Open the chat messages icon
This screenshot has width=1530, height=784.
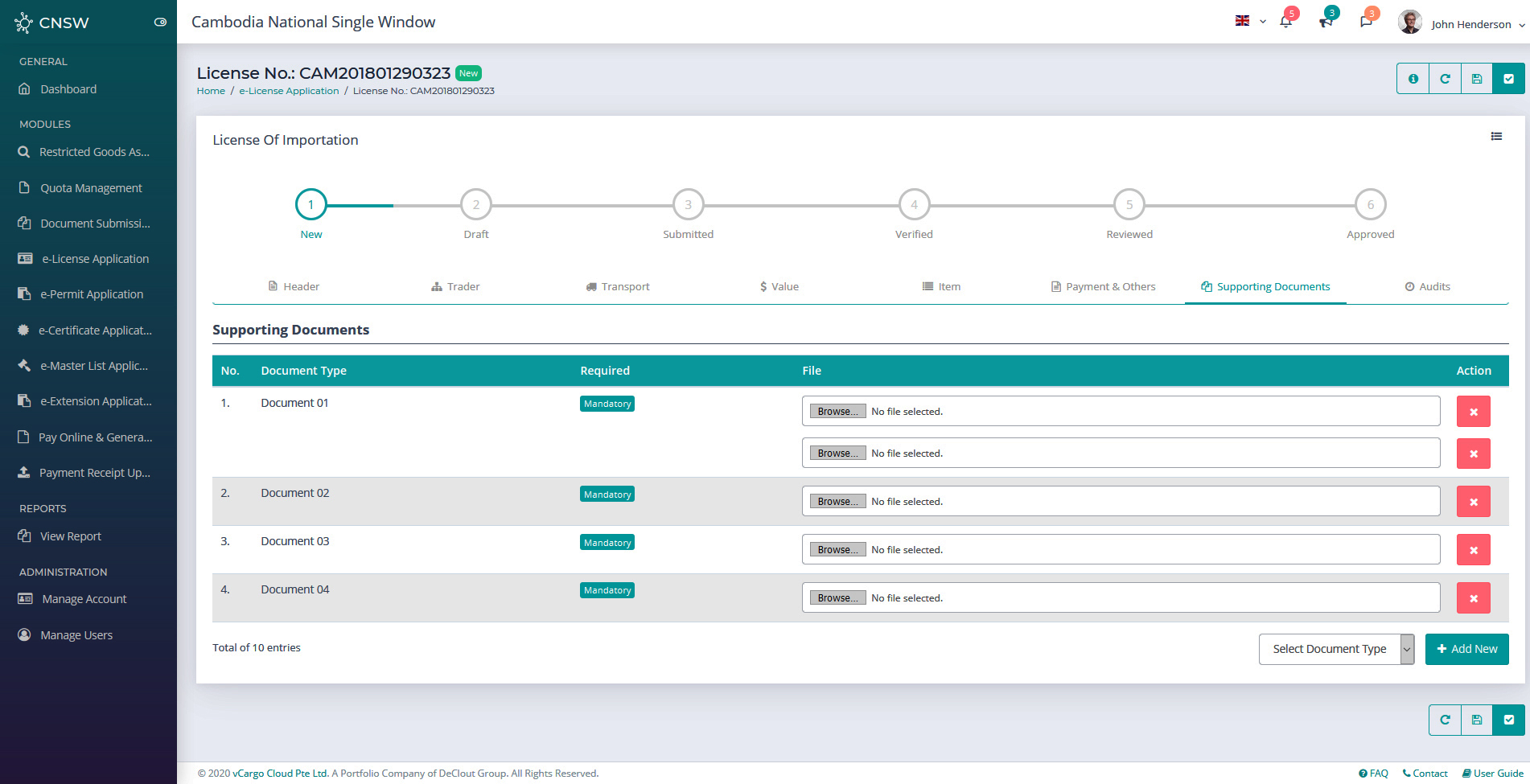1366,22
